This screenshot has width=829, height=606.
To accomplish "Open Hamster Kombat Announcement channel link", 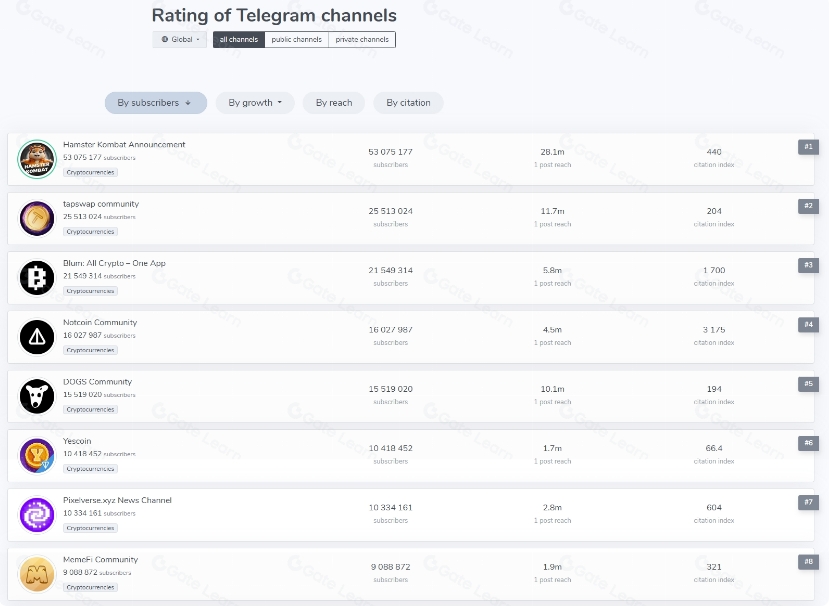I will [124, 144].
